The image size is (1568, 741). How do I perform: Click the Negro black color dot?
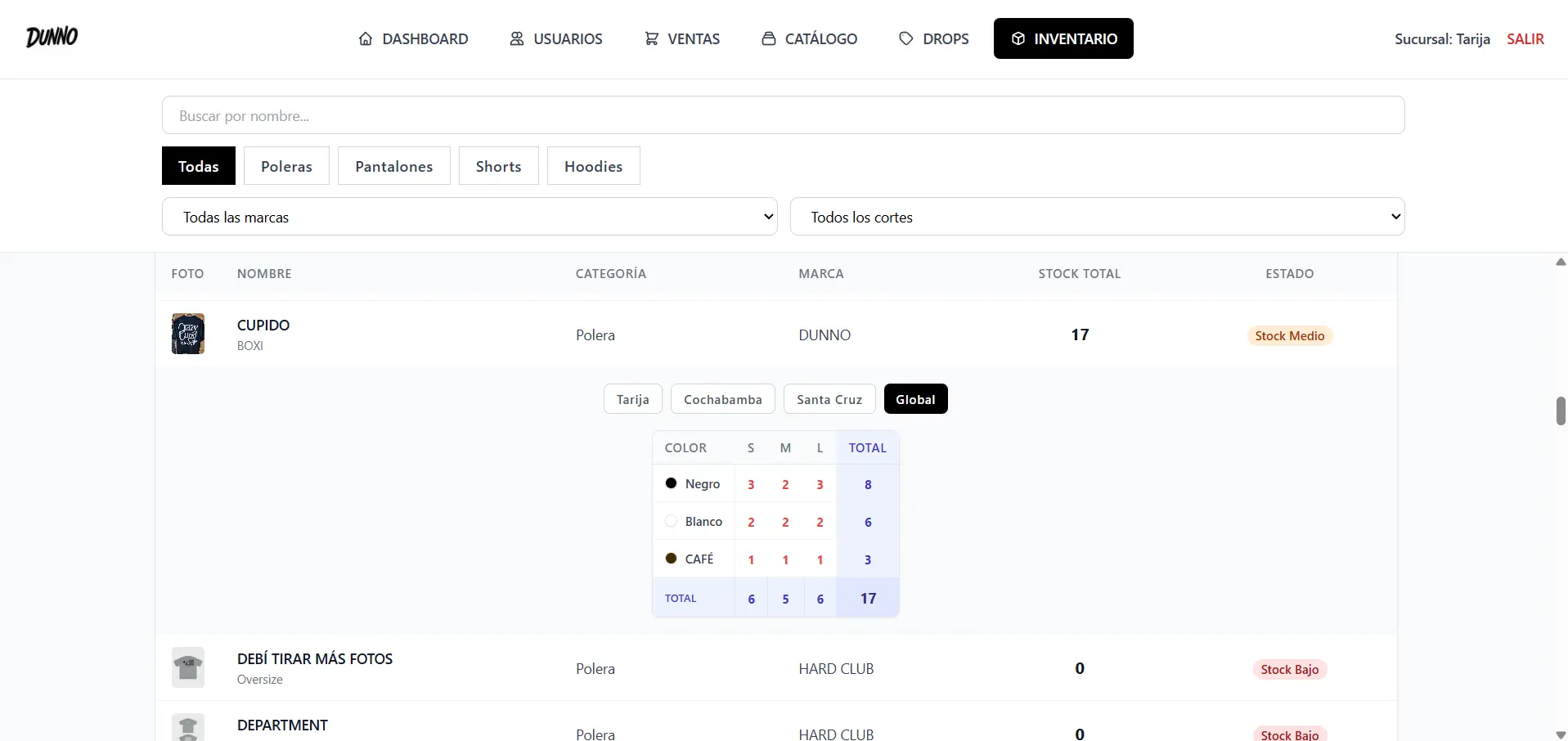pyautogui.click(x=671, y=483)
